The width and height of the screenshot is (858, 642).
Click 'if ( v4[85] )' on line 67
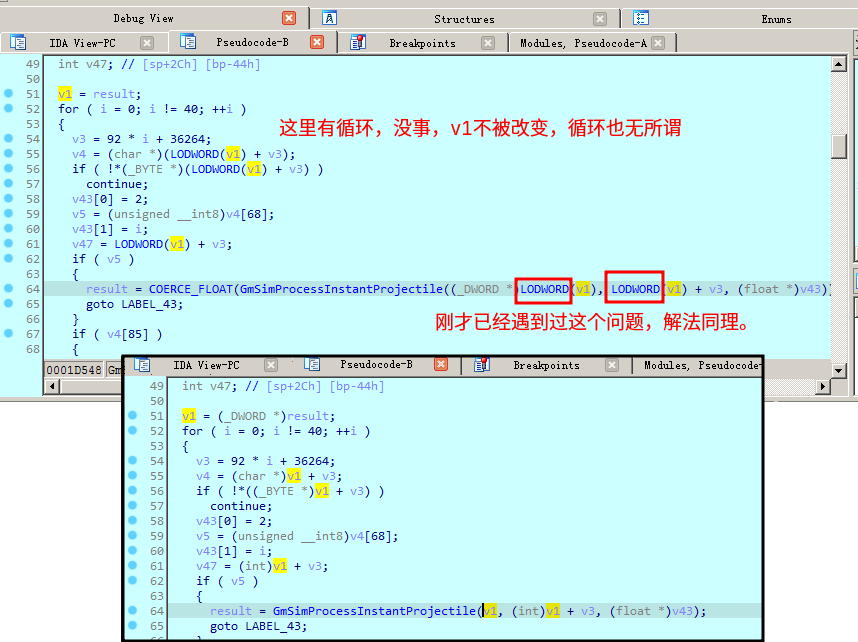pos(117,334)
